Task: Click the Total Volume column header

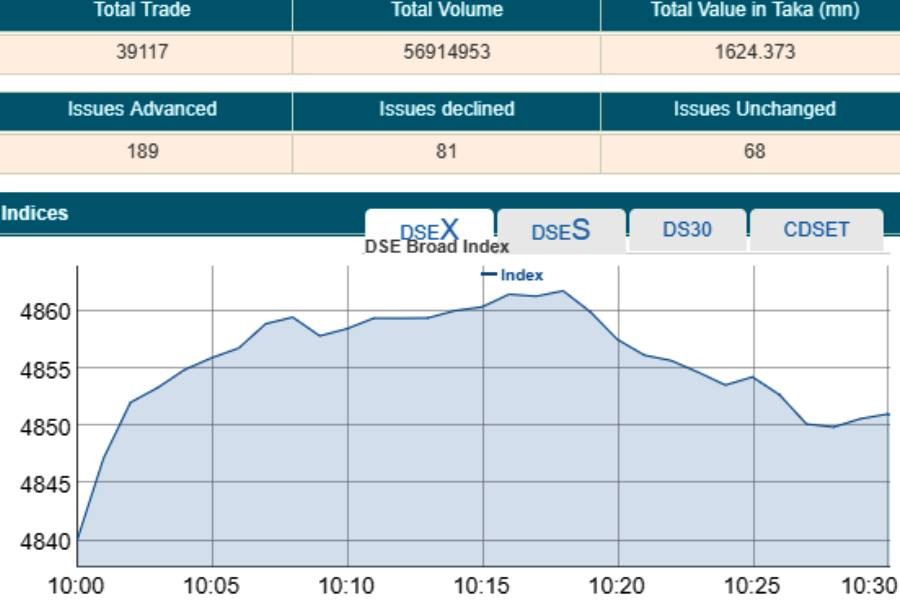Action: (446, 10)
